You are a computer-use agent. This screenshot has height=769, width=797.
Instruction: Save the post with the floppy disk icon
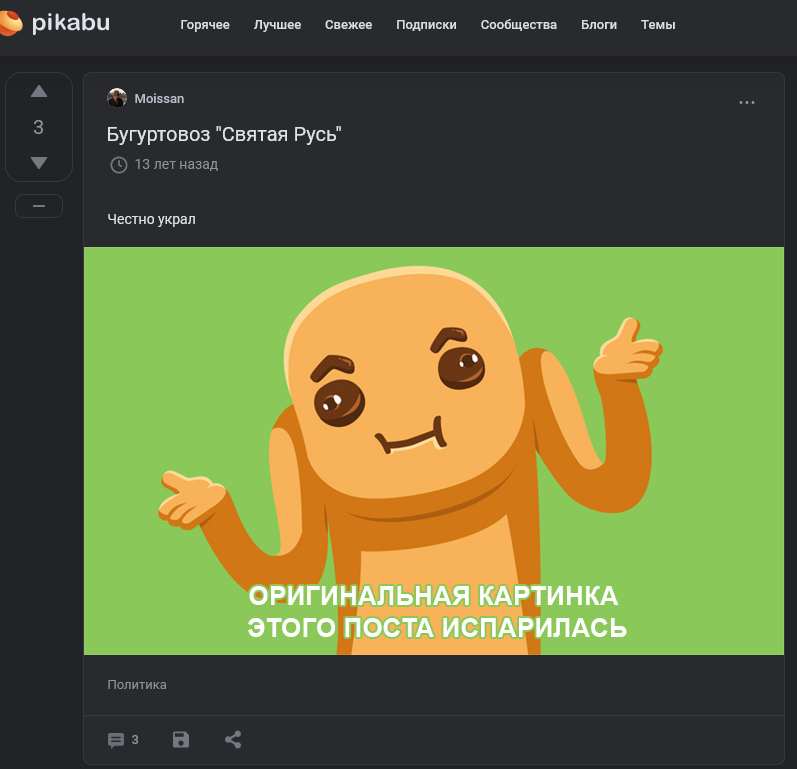[x=180, y=740]
